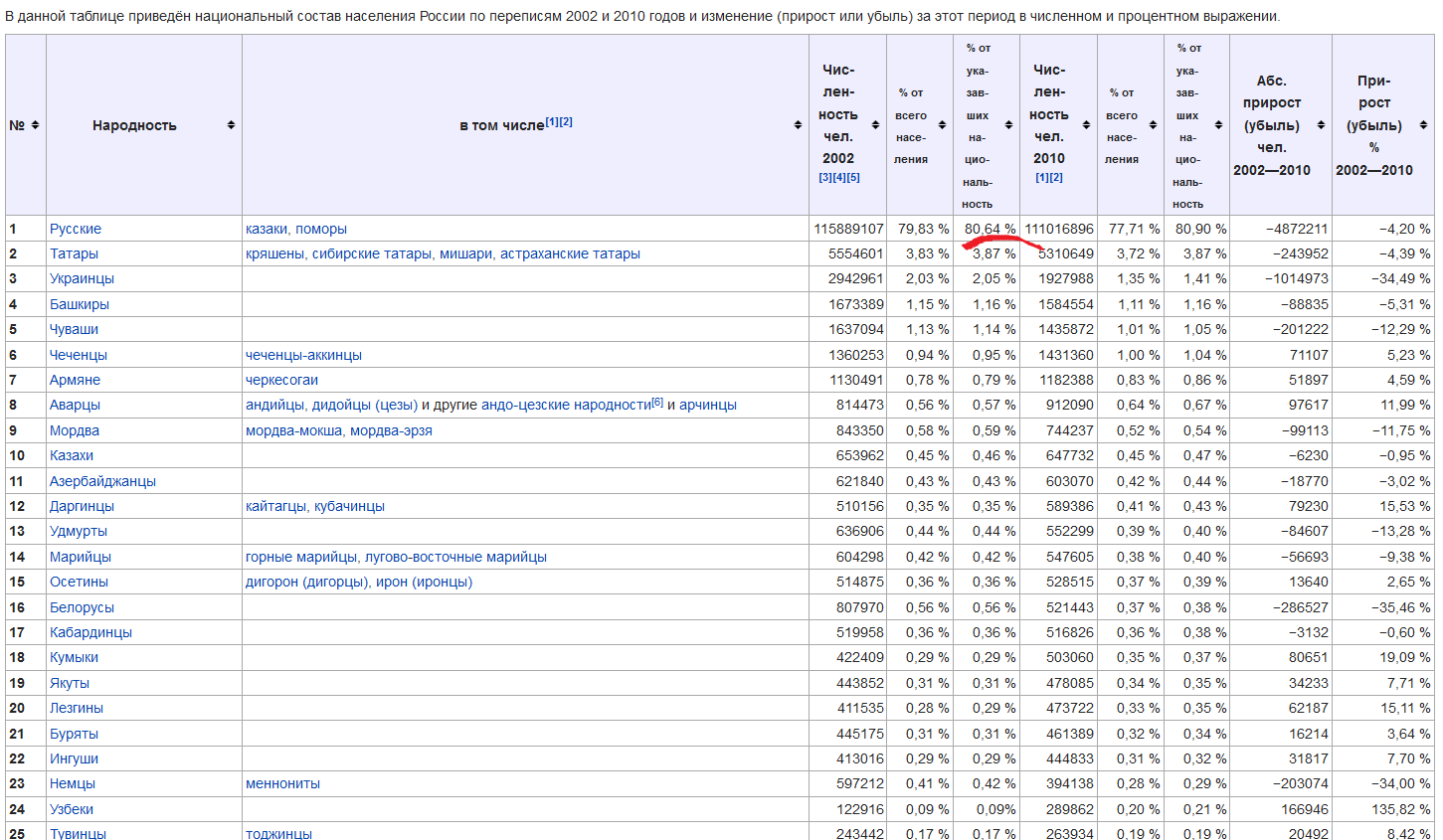Open the Башкиры article link
Image resolution: width=1443 pixels, height=840 pixels.
coord(80,304)
